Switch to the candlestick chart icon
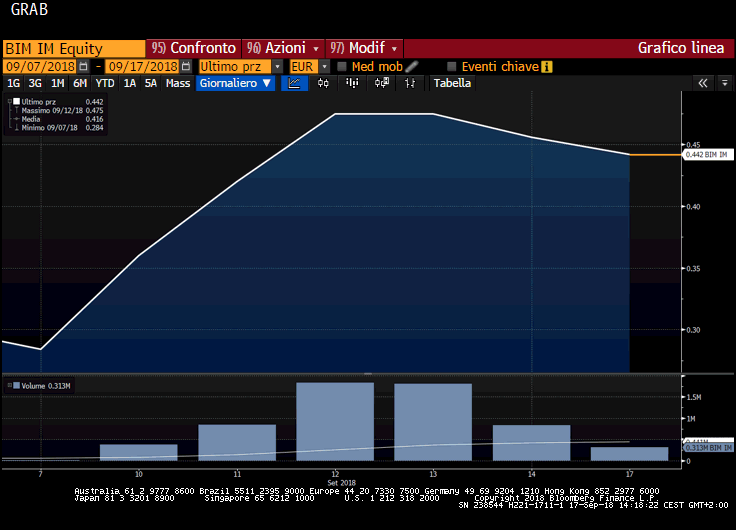 [323, 84]
